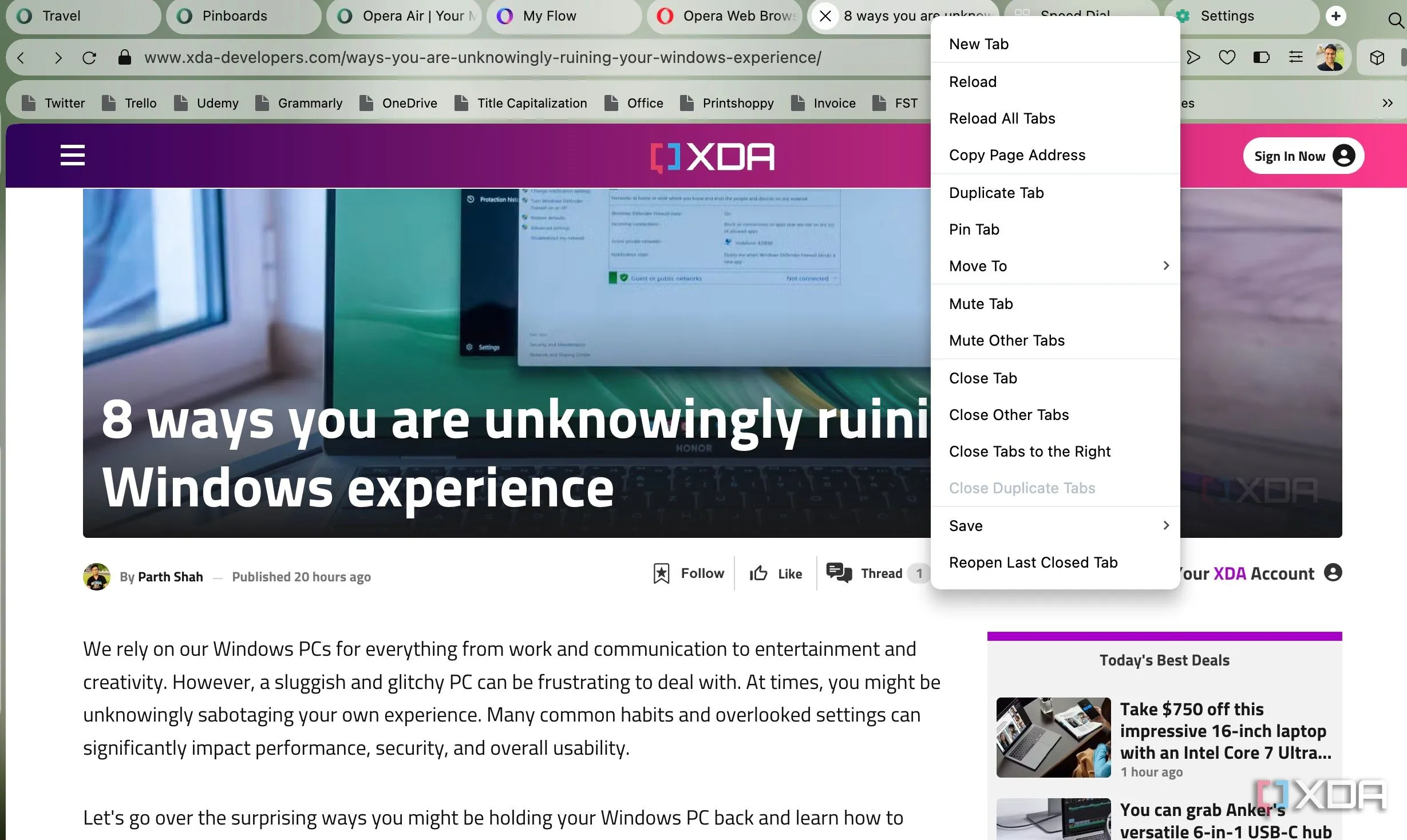Image resolution: width=1407 pixels, height=840 pixels.
Task: Click the browser reload icon
Action: (89, 58)
